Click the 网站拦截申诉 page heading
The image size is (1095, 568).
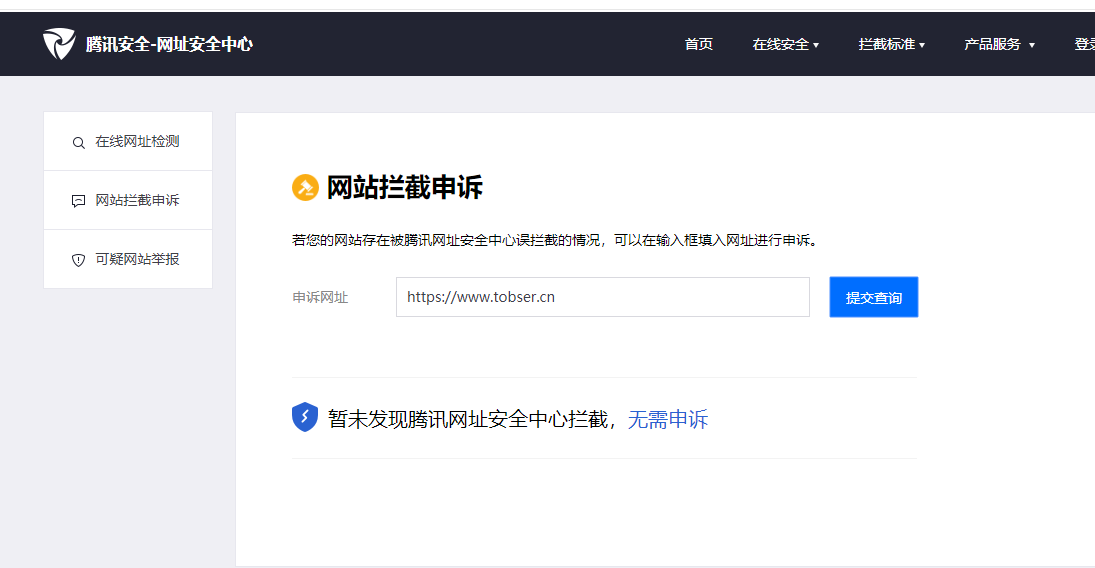tap(405, 187)
